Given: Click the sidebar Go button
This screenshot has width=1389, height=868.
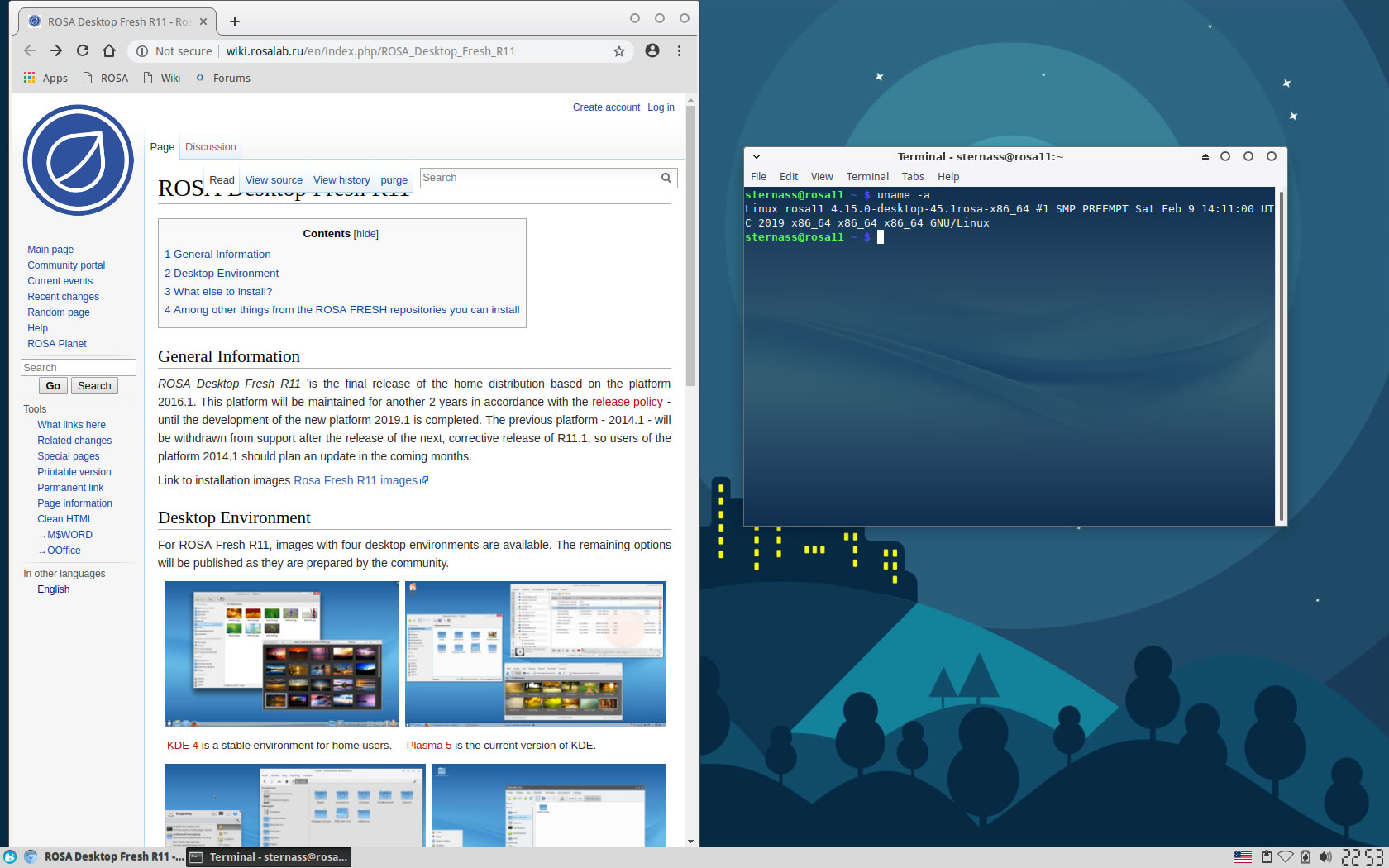Looking at the screenshot, I should 53,386.
